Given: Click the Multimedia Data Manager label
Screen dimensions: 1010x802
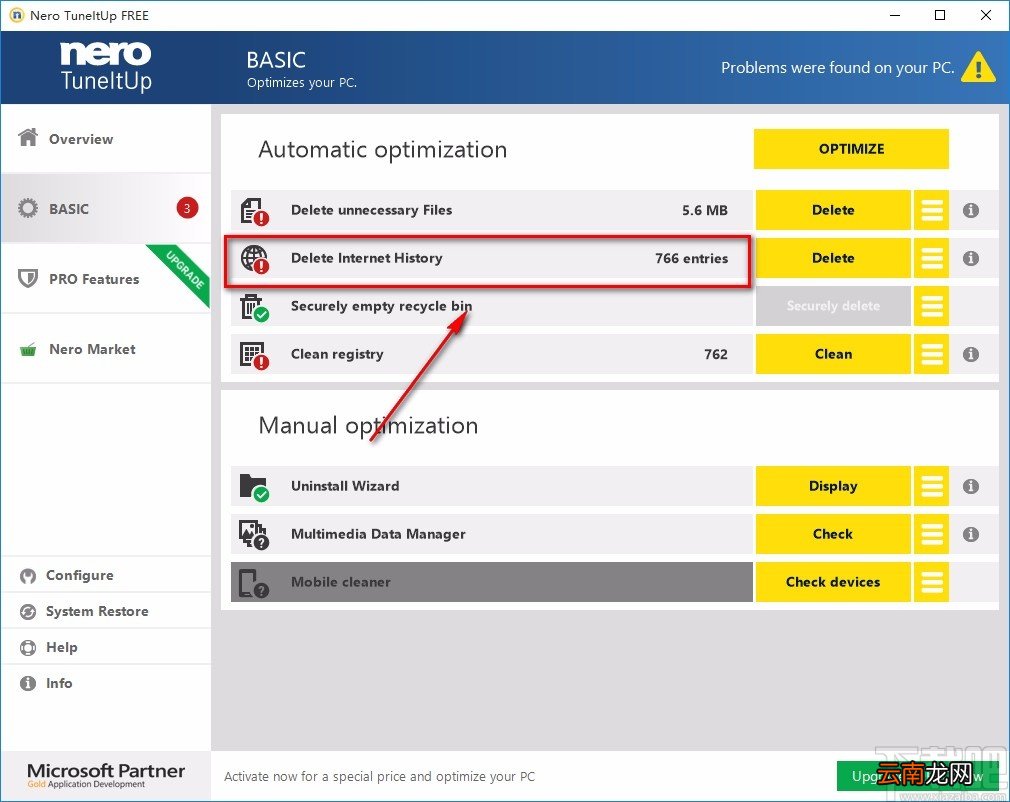Looking at the screenshot, I should 378,534.
